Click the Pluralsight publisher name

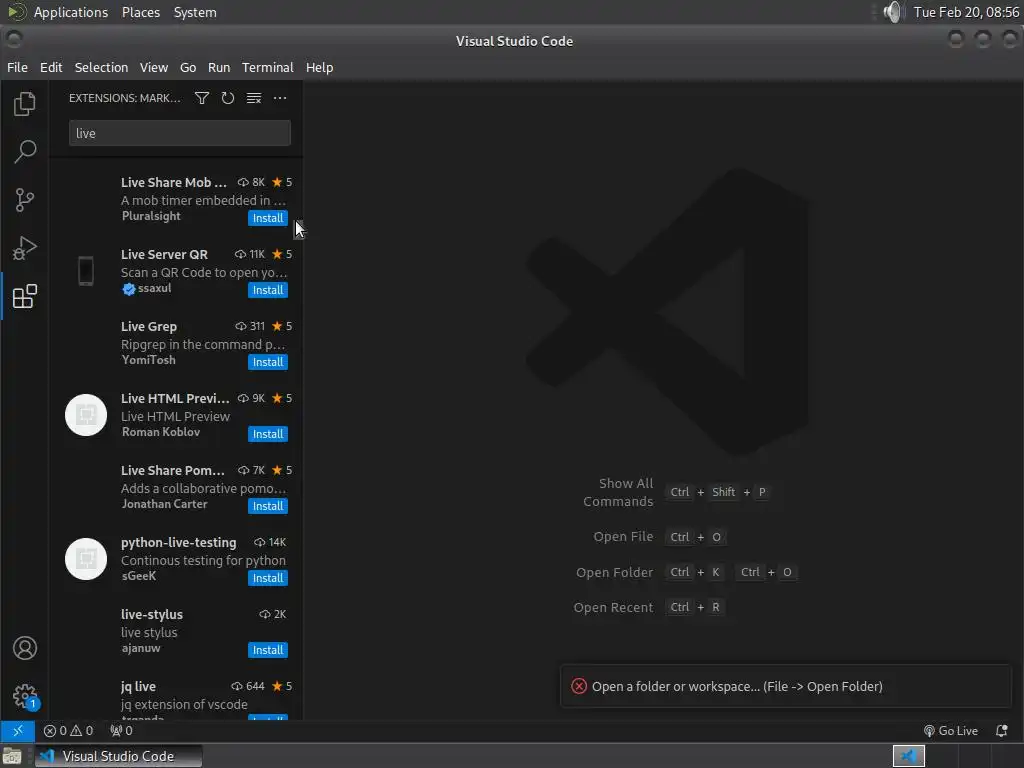pos(151,216)
